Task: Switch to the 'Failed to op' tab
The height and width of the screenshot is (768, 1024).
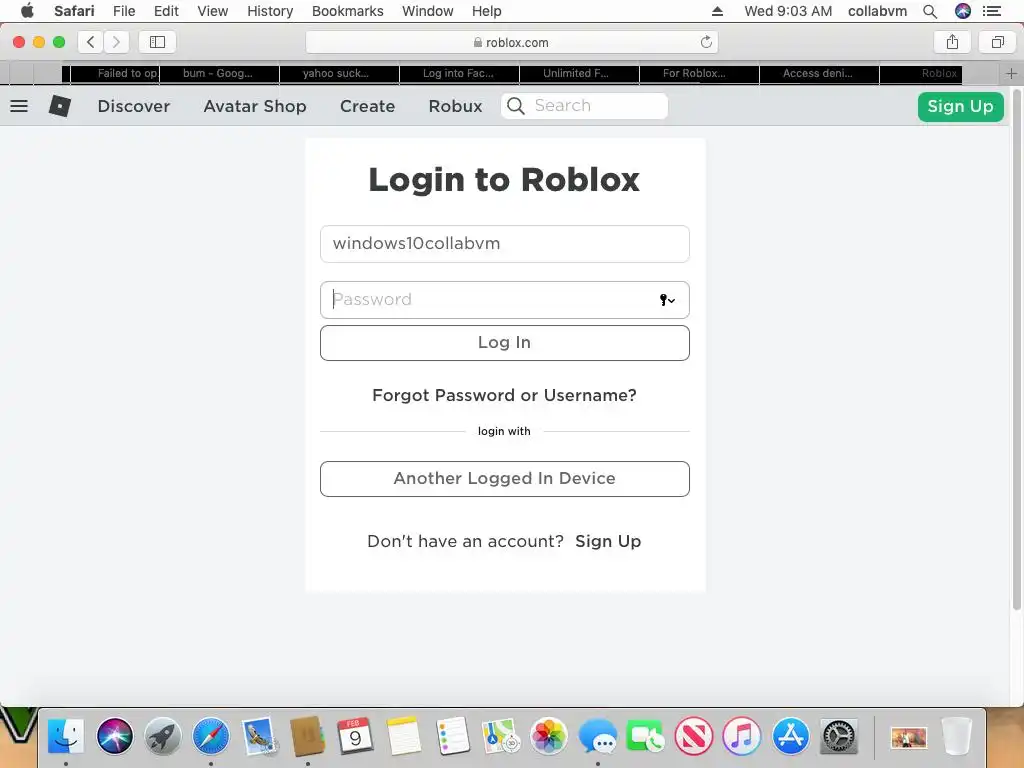Action: [115, 74]
